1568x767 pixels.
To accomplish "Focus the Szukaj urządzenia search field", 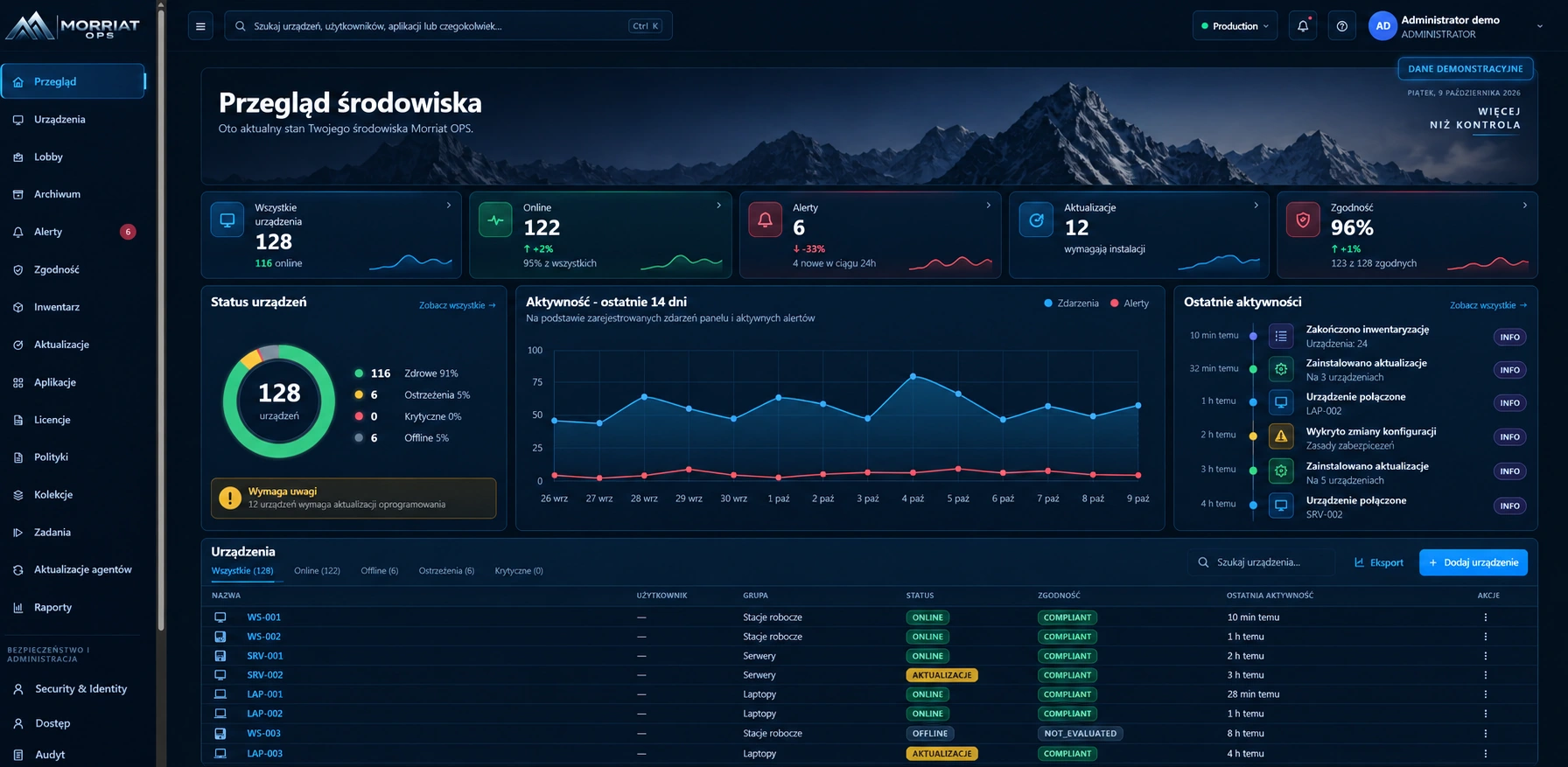I will click(1263, 562).
